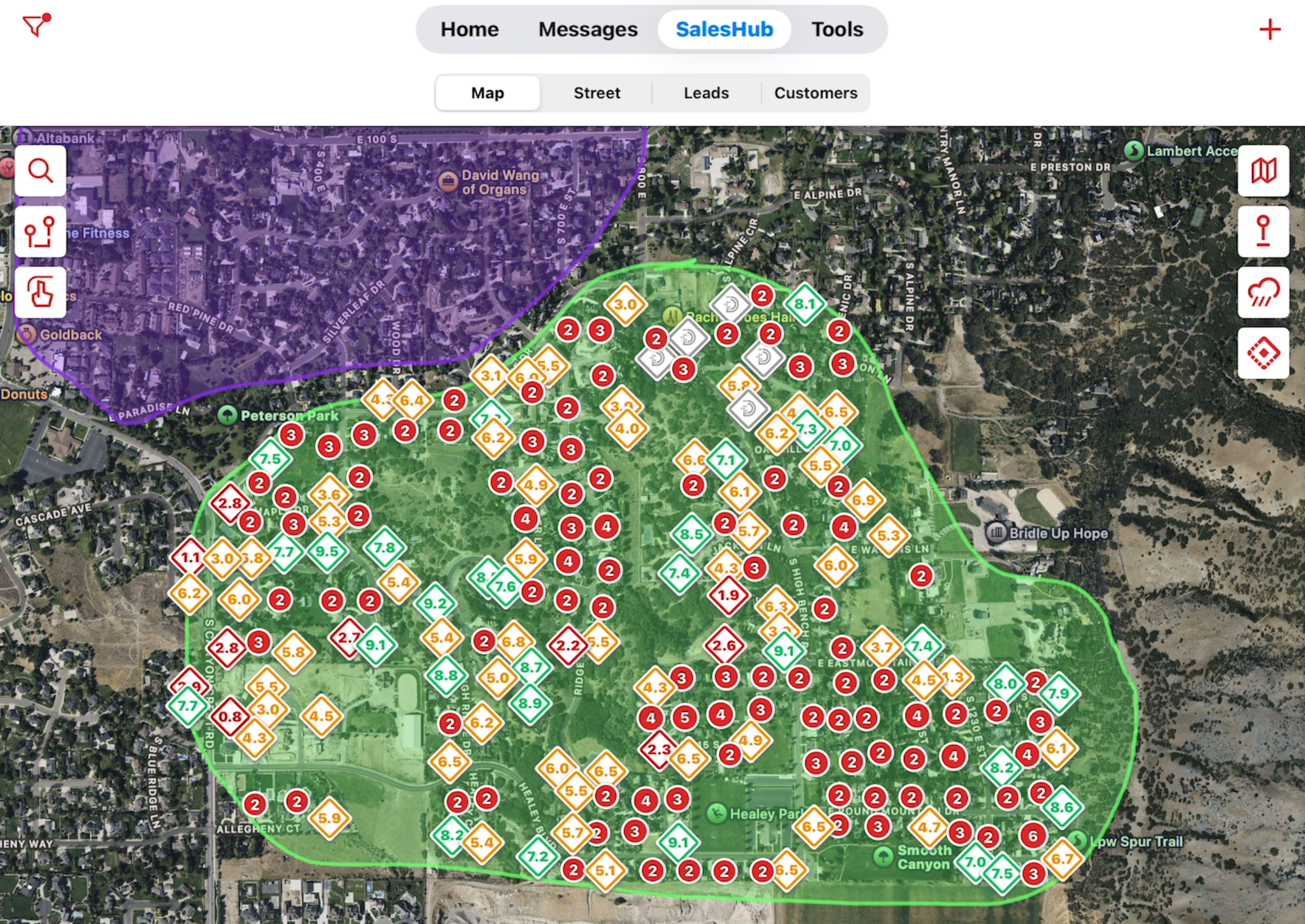Select the Map segment
Viewport: 1305px width, 924px height.
[488, 93]
